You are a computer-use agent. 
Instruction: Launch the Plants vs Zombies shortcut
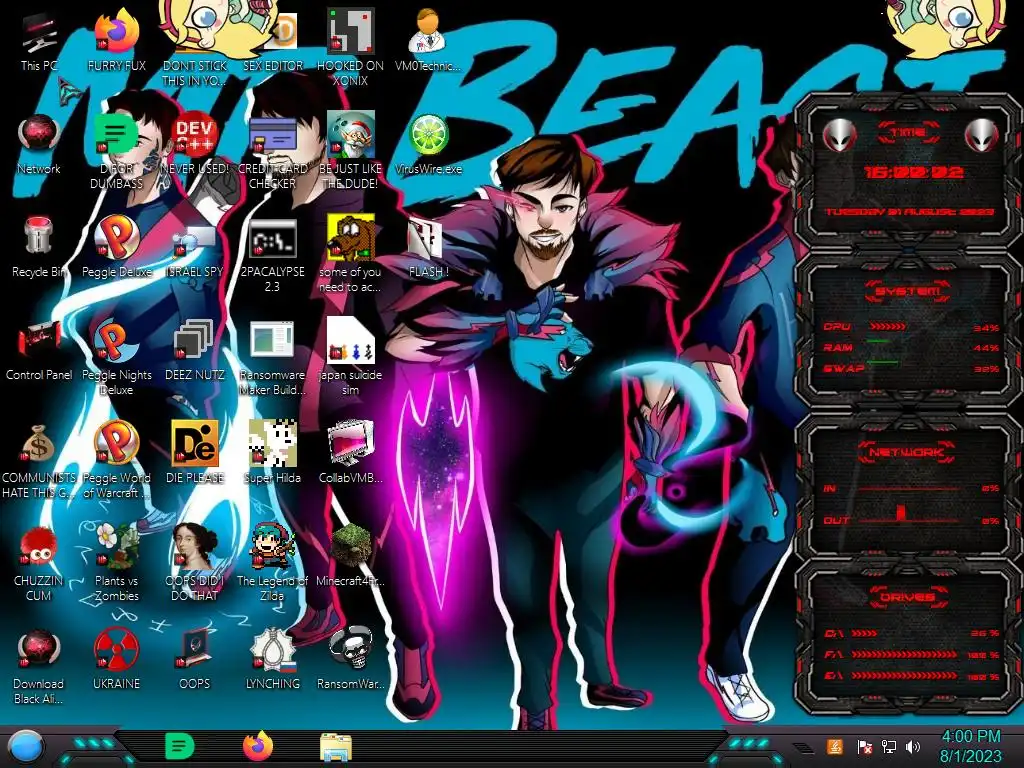point(116,563)
